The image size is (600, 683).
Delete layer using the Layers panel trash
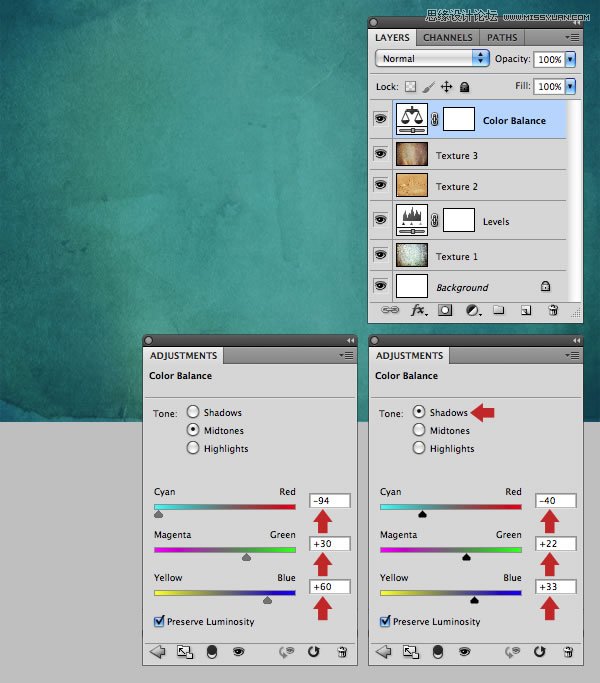click(552, 311)
